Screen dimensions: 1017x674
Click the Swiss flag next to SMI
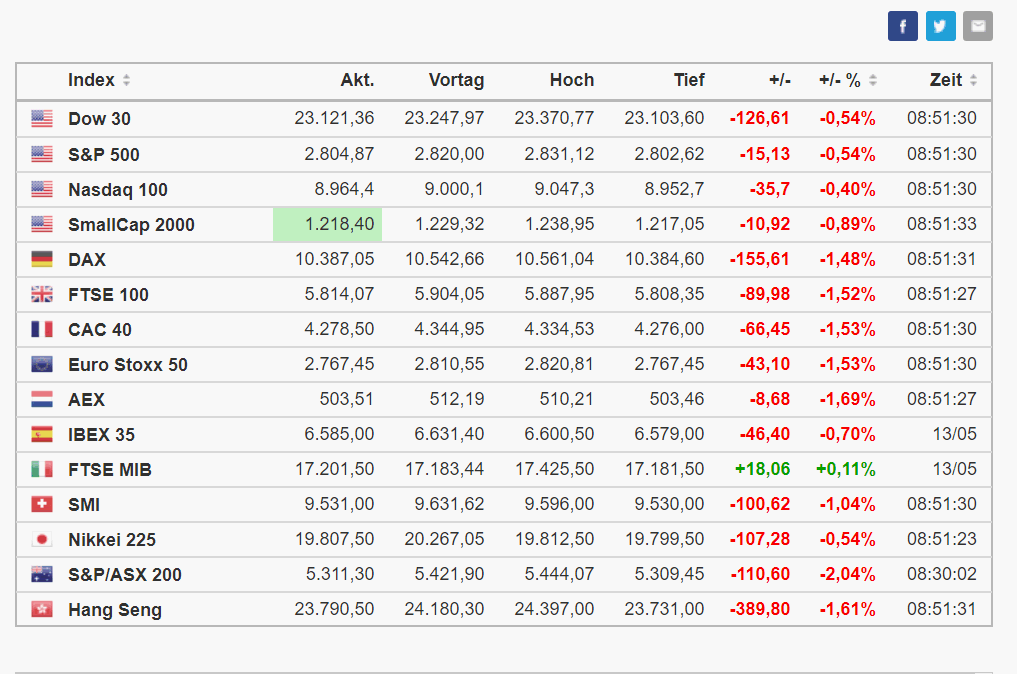click(42, 504)
